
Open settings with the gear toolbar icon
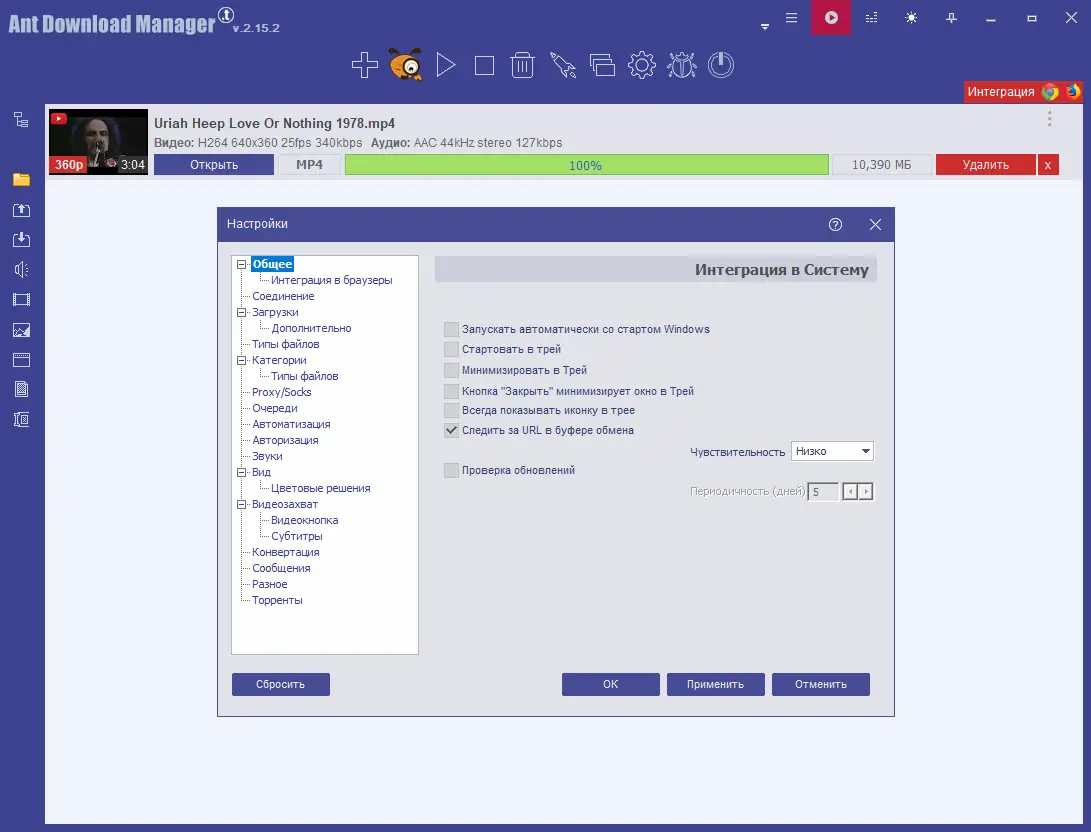click(642, 65)
